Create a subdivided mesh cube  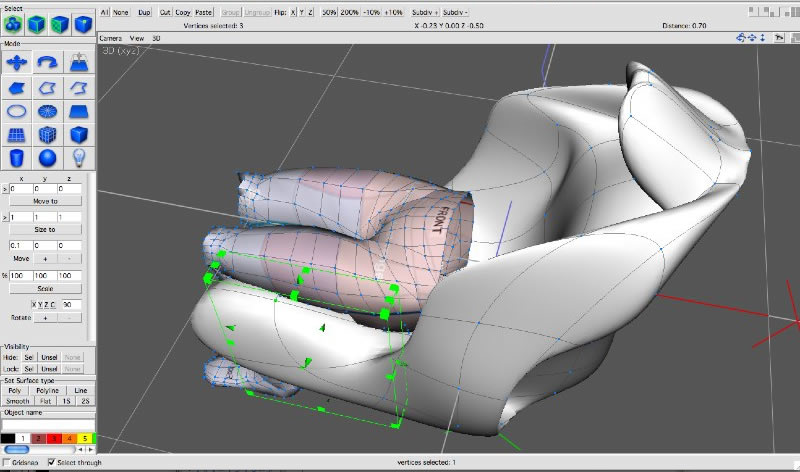pos(47,135)
